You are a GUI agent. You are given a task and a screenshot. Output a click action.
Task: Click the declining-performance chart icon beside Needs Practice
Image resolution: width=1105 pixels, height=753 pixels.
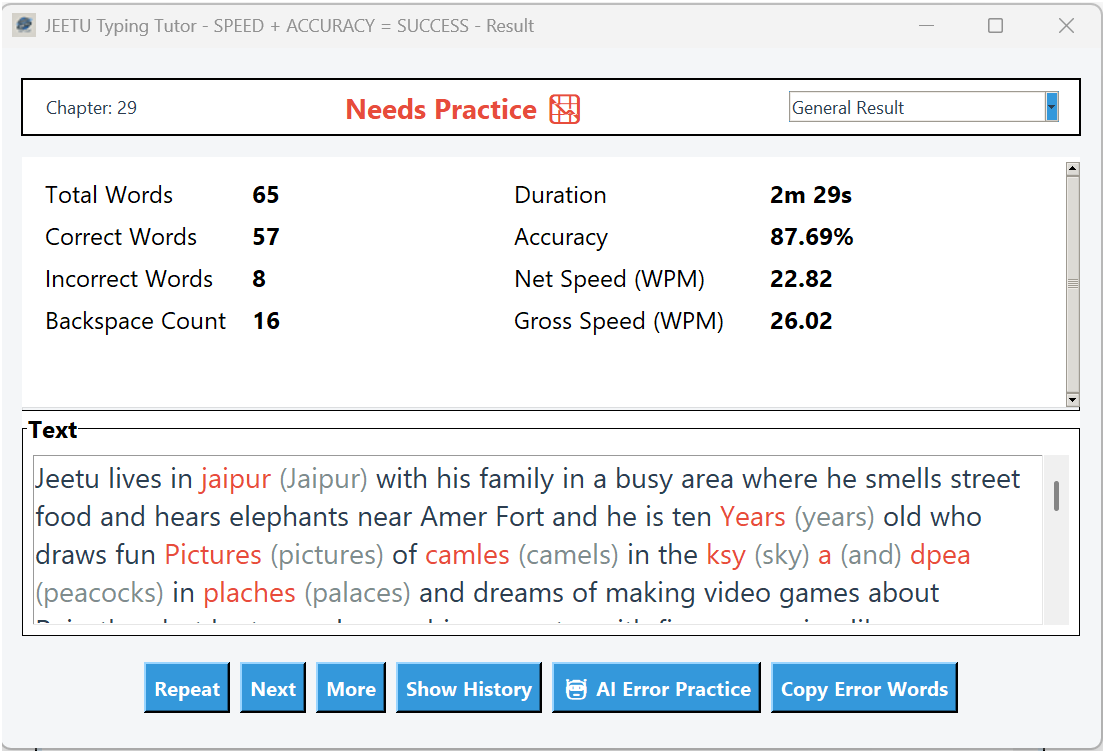pos(564,109)
